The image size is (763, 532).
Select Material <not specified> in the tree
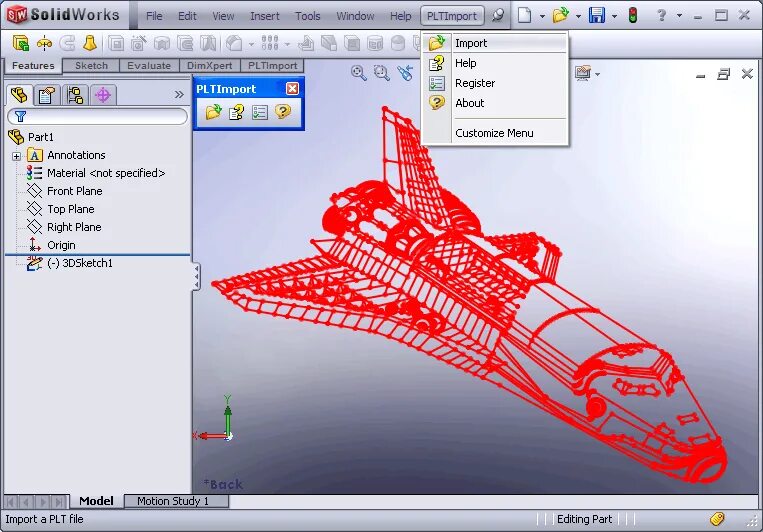(x=106, y=173)
